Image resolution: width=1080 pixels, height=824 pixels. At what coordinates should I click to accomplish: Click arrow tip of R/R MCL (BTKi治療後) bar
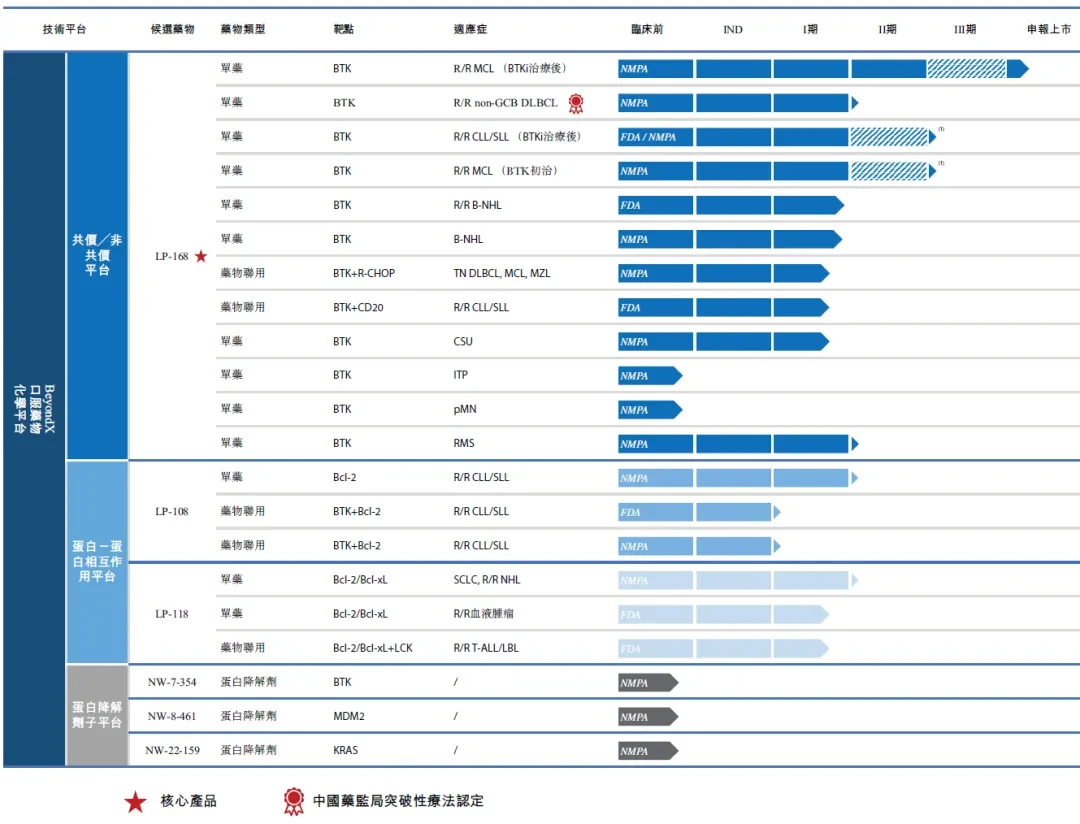[1017, 69]
